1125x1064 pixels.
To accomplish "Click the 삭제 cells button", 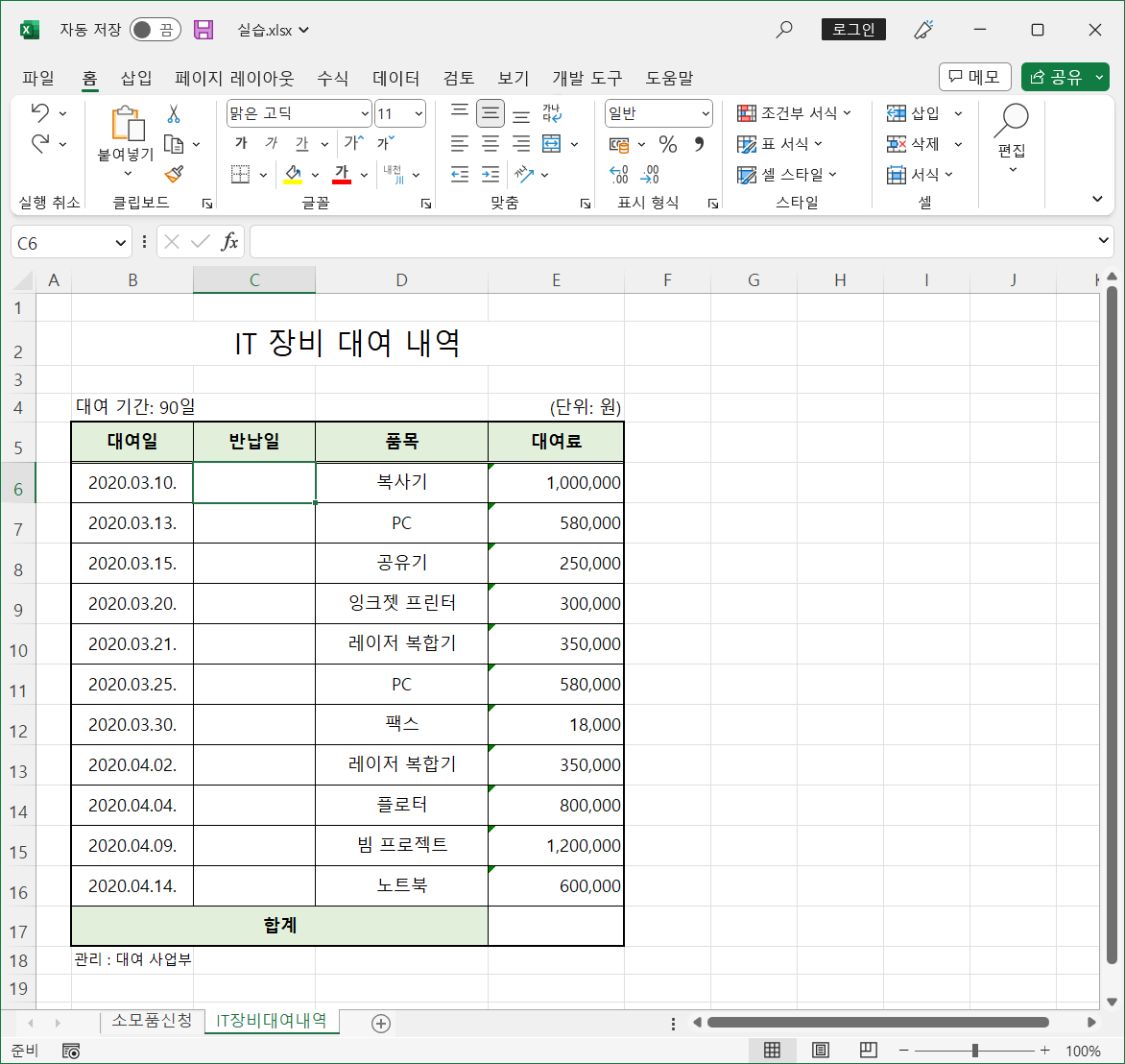I will tap(914, 144).
